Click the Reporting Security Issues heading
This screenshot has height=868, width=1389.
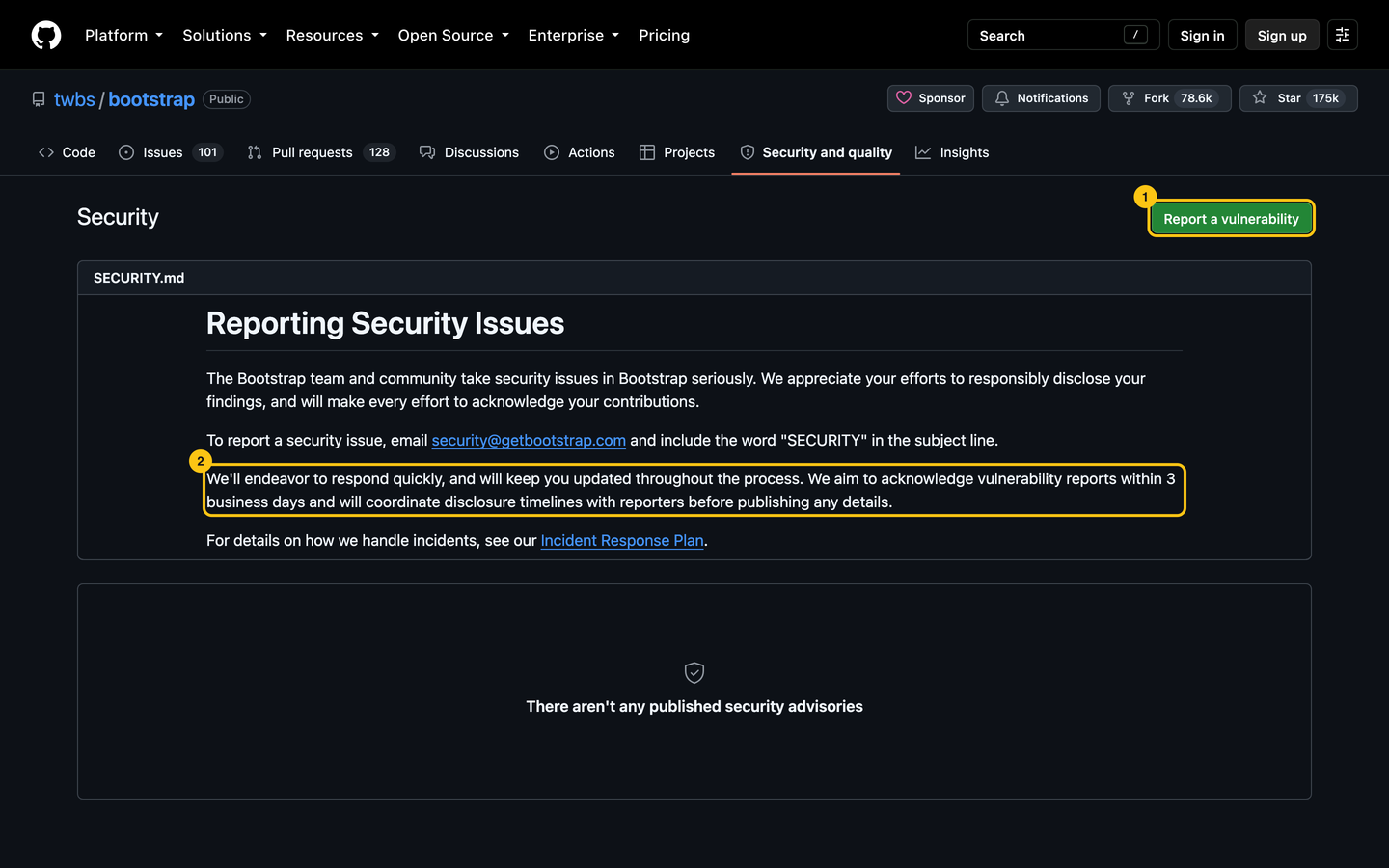point(385,323)
